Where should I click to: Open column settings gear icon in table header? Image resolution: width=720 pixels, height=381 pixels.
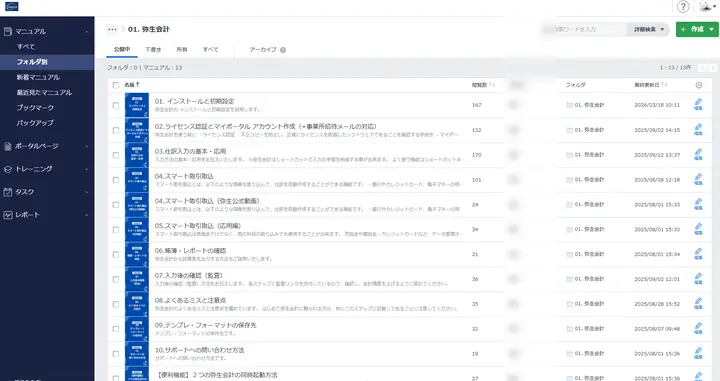[698, 85]
